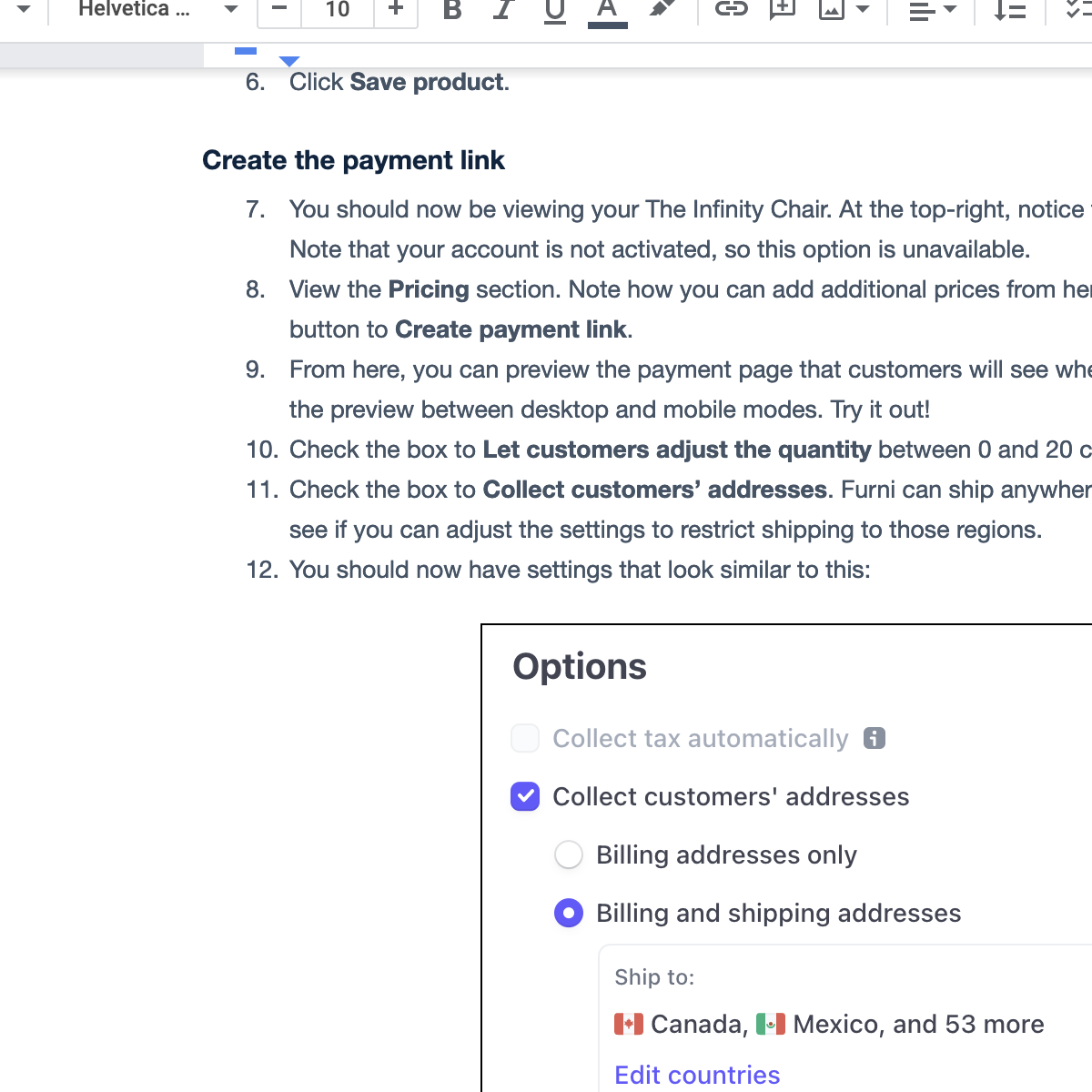Uncheck Collect customers' addresses

tap(525, 796)
